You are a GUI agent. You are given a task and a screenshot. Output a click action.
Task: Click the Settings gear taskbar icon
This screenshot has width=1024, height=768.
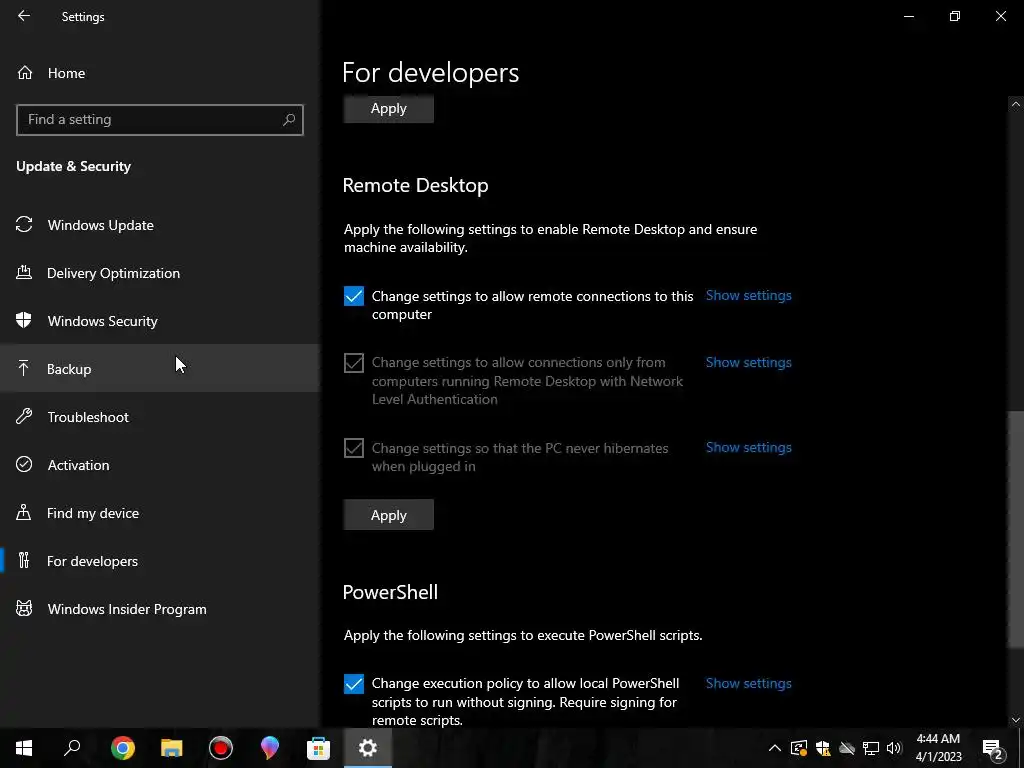click(368, 747)
